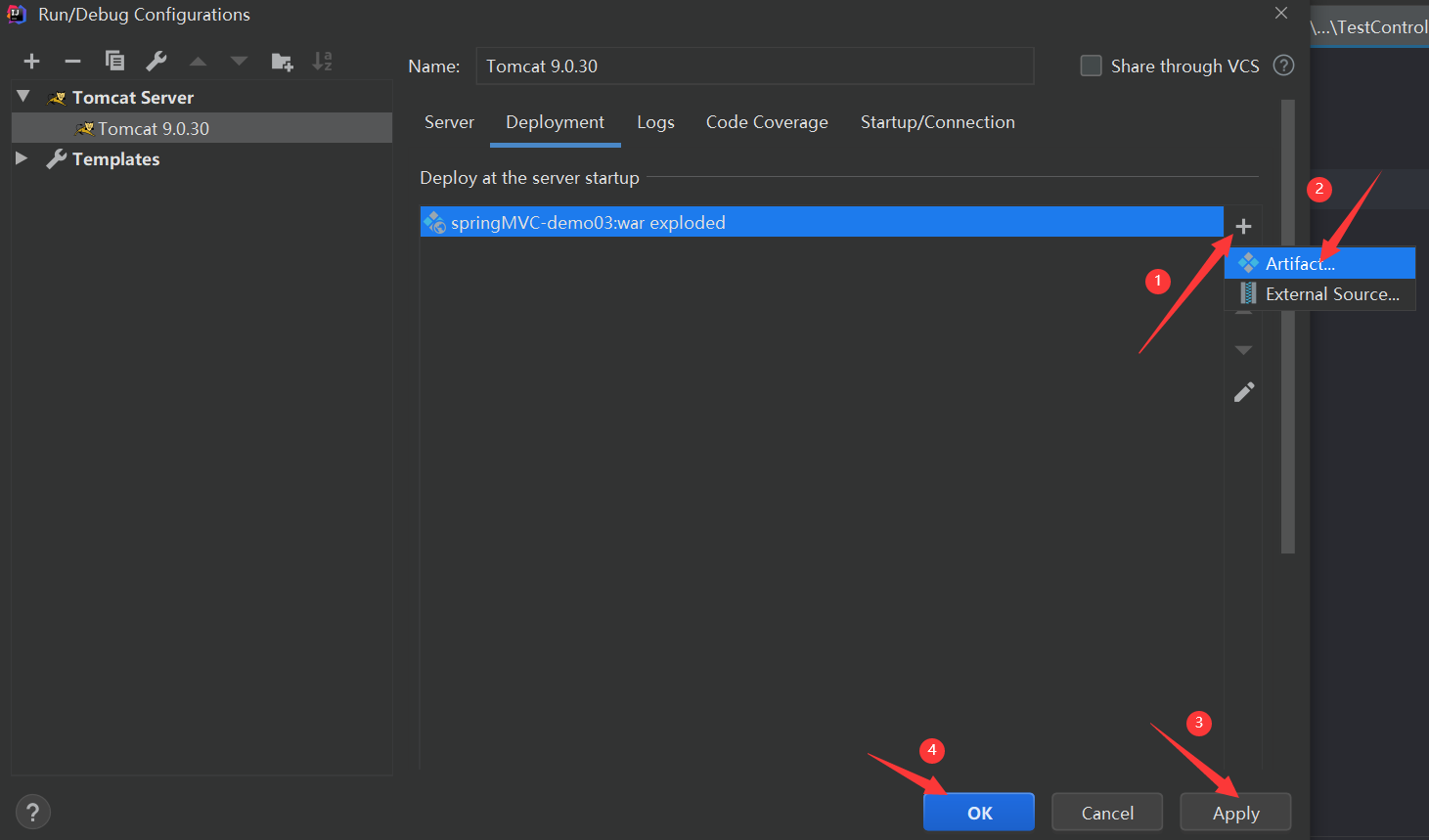The height and width of the screenshot is (840, 1429).
Task: Create a new folder for configurations
Action: coord(282,62)
